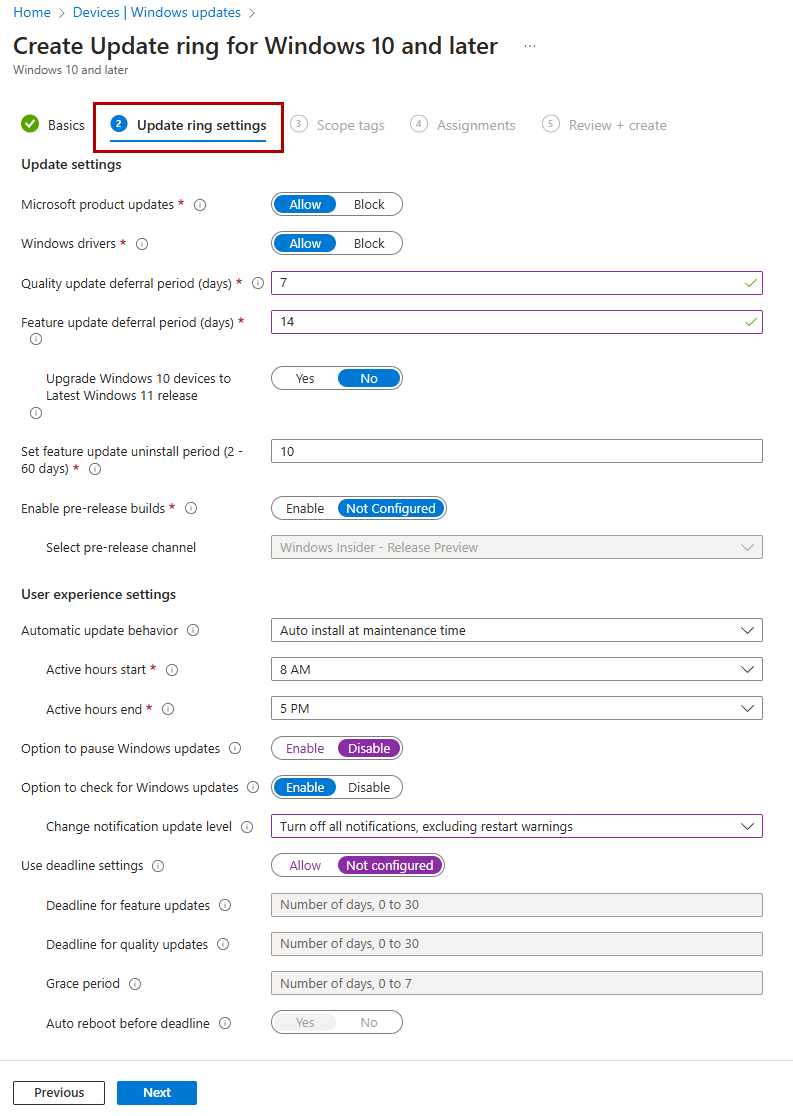Set Microsoft product updates to Block
793x1116 pixels.
tap(369, 204)
